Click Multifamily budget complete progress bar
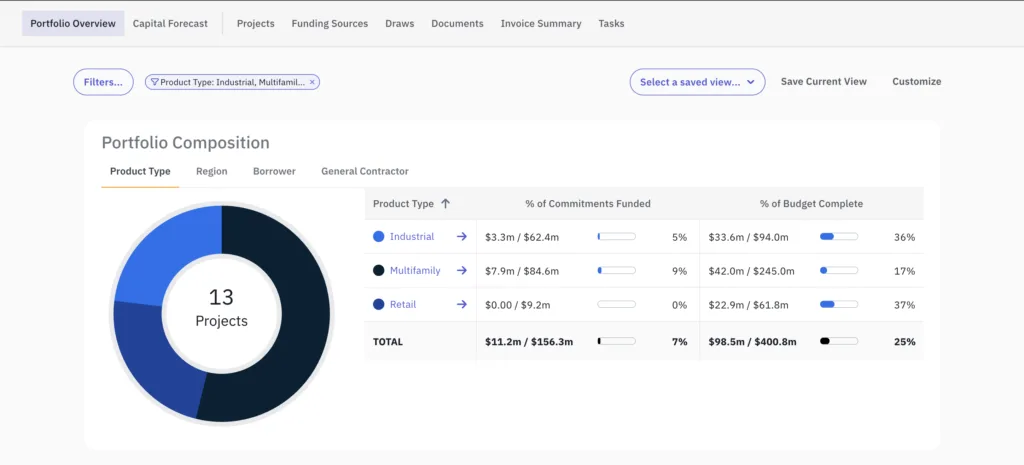 [839, 270]
